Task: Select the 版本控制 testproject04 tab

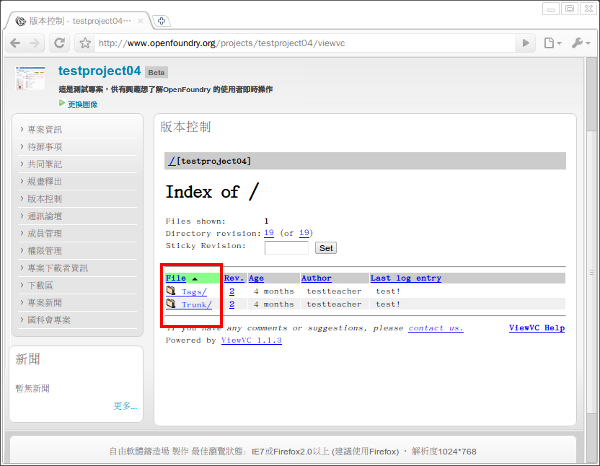Action: (77, 21)
